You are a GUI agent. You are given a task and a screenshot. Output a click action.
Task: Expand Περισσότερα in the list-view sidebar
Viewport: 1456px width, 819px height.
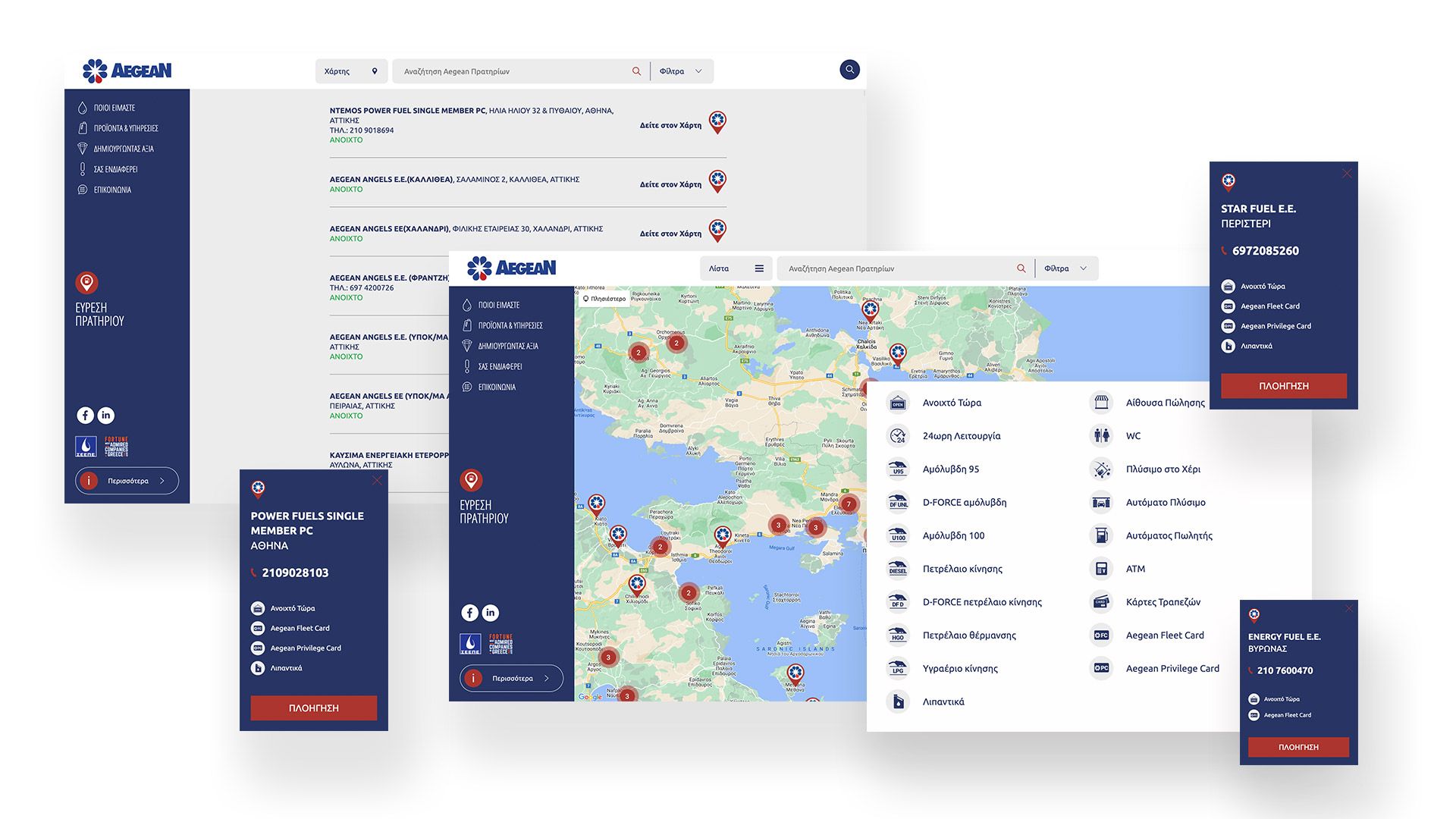127,481
